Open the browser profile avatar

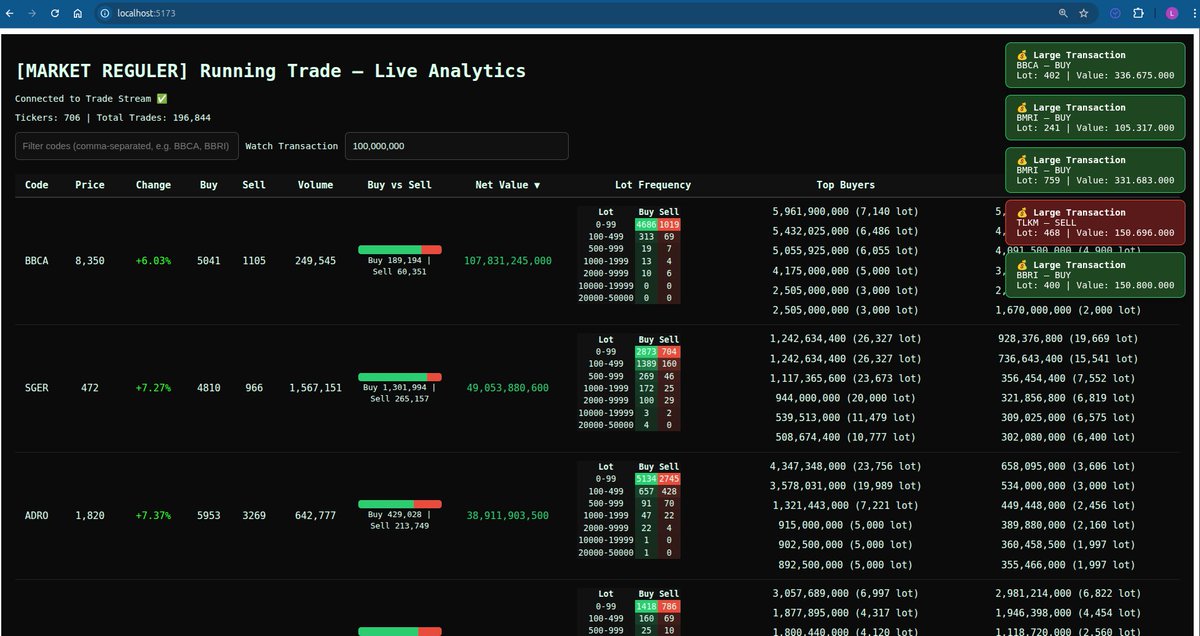pyautogui.click(x=1171, y=13)
